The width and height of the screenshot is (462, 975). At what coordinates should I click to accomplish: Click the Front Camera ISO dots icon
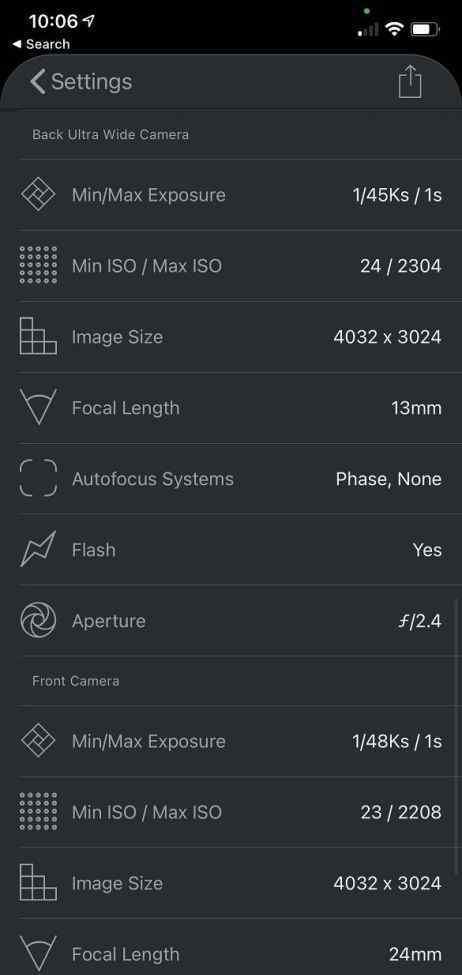[x=38, y=812]
